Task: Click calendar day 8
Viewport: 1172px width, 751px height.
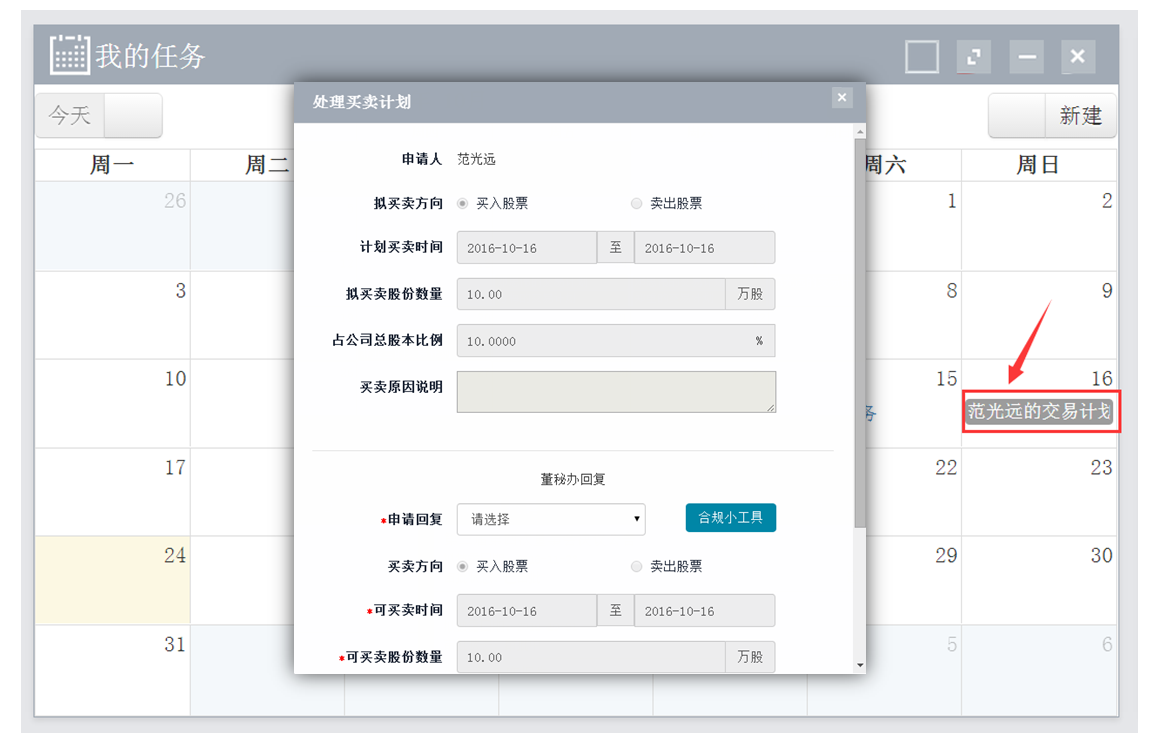Action: tap(913, 315)
